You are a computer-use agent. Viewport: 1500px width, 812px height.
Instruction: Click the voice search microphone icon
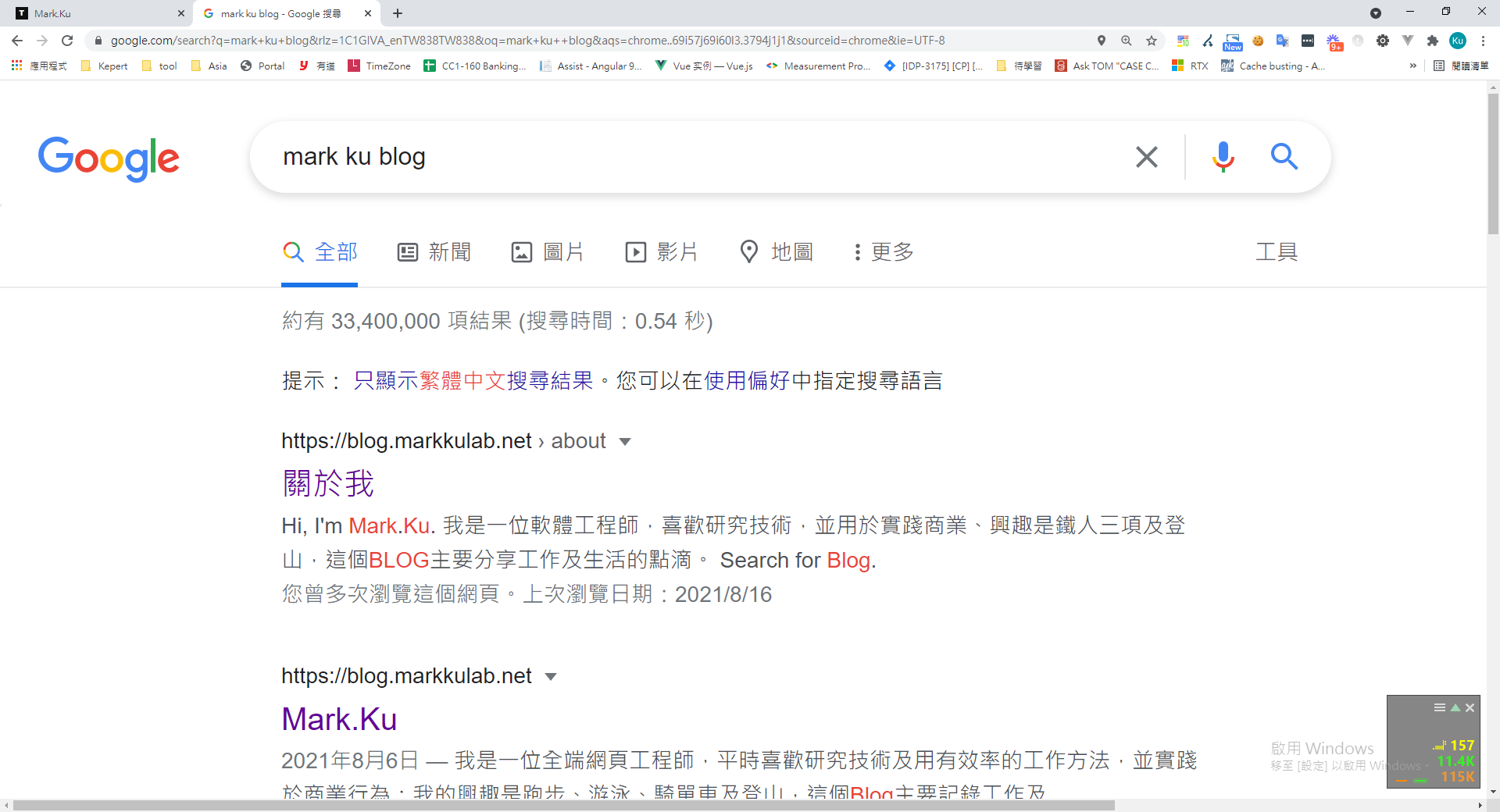point(1223,157)
